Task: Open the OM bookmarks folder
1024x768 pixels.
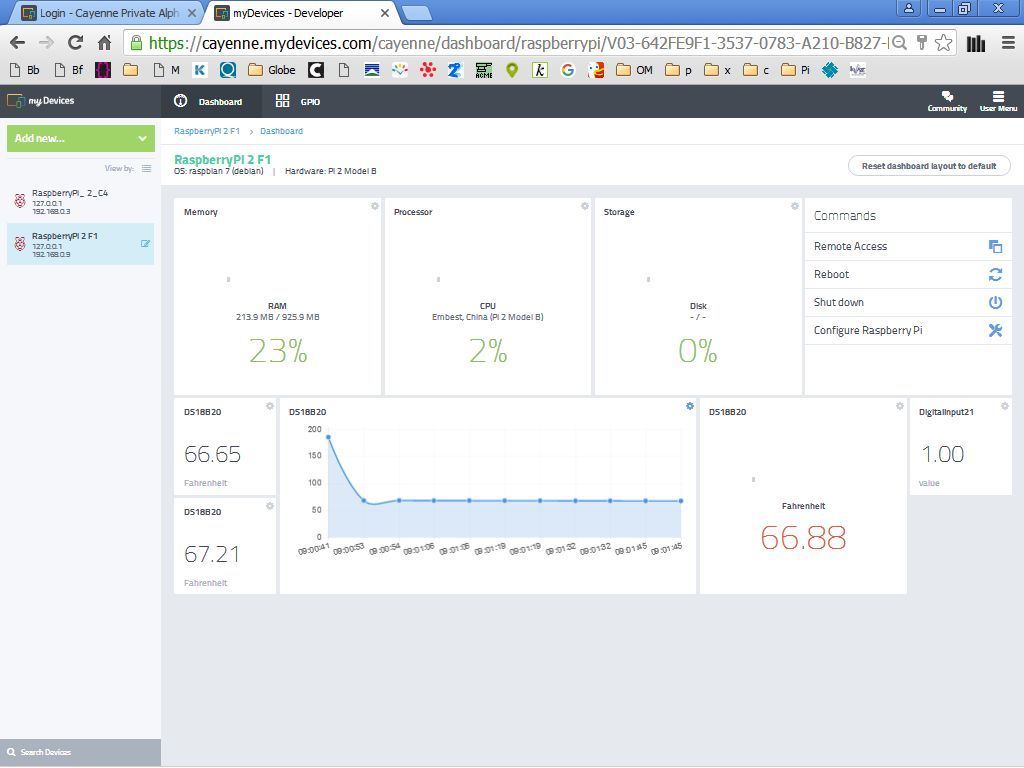Action: pyautogui.click(x=634, y=70)
